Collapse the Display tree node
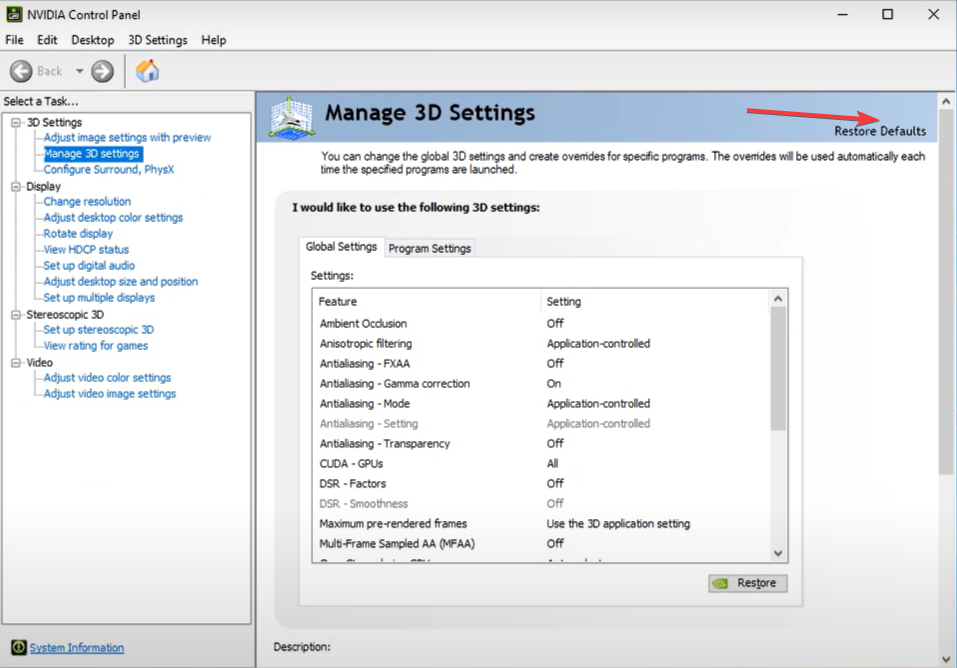 pyautogui.click(x=16, y=187)
